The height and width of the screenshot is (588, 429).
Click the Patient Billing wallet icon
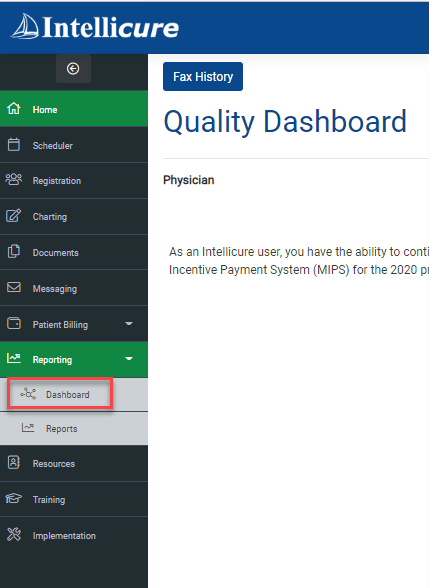point(14,323)
